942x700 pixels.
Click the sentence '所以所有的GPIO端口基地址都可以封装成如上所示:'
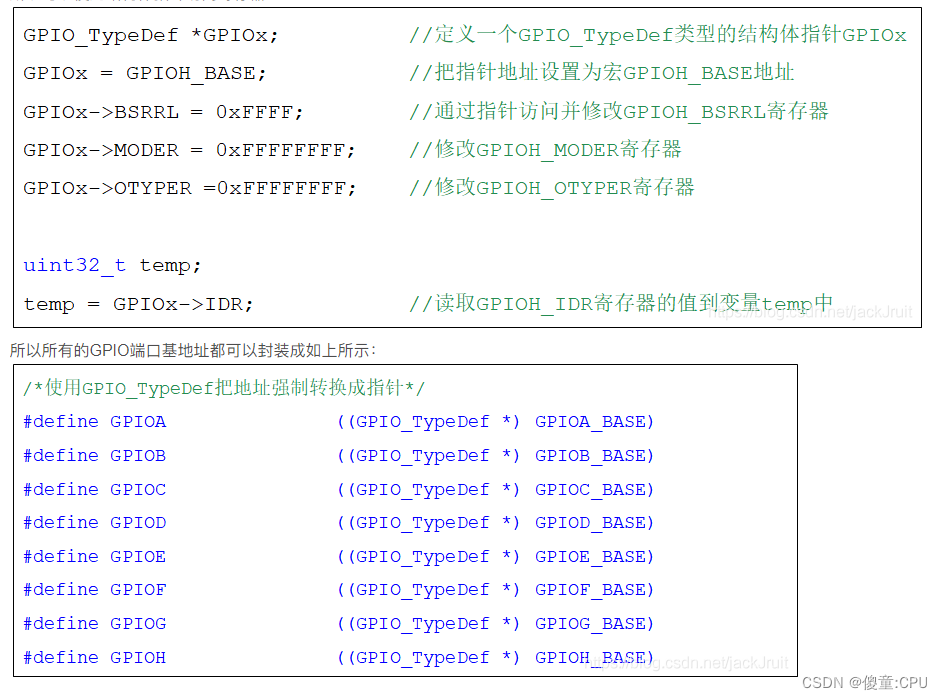pyautogui.click(x=193, y=350)
